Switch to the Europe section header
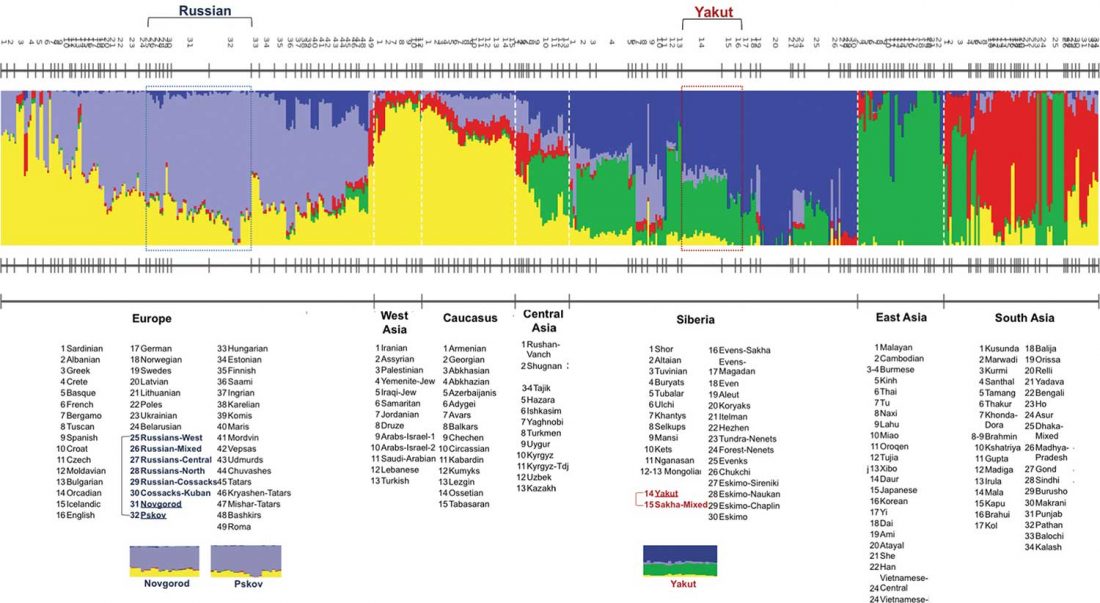 coord(152,318)
